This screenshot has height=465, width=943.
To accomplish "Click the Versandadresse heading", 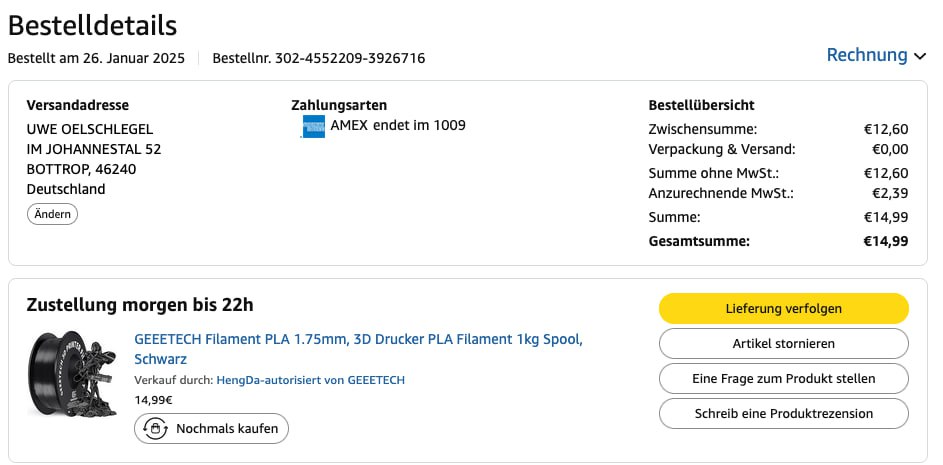I will pos(78,105).
